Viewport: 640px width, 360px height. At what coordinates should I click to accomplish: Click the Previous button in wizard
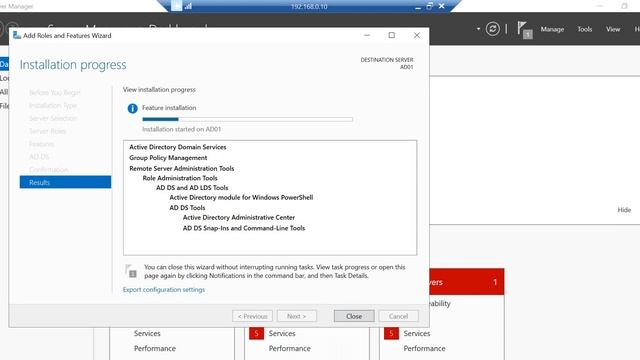tap(252, 316)
